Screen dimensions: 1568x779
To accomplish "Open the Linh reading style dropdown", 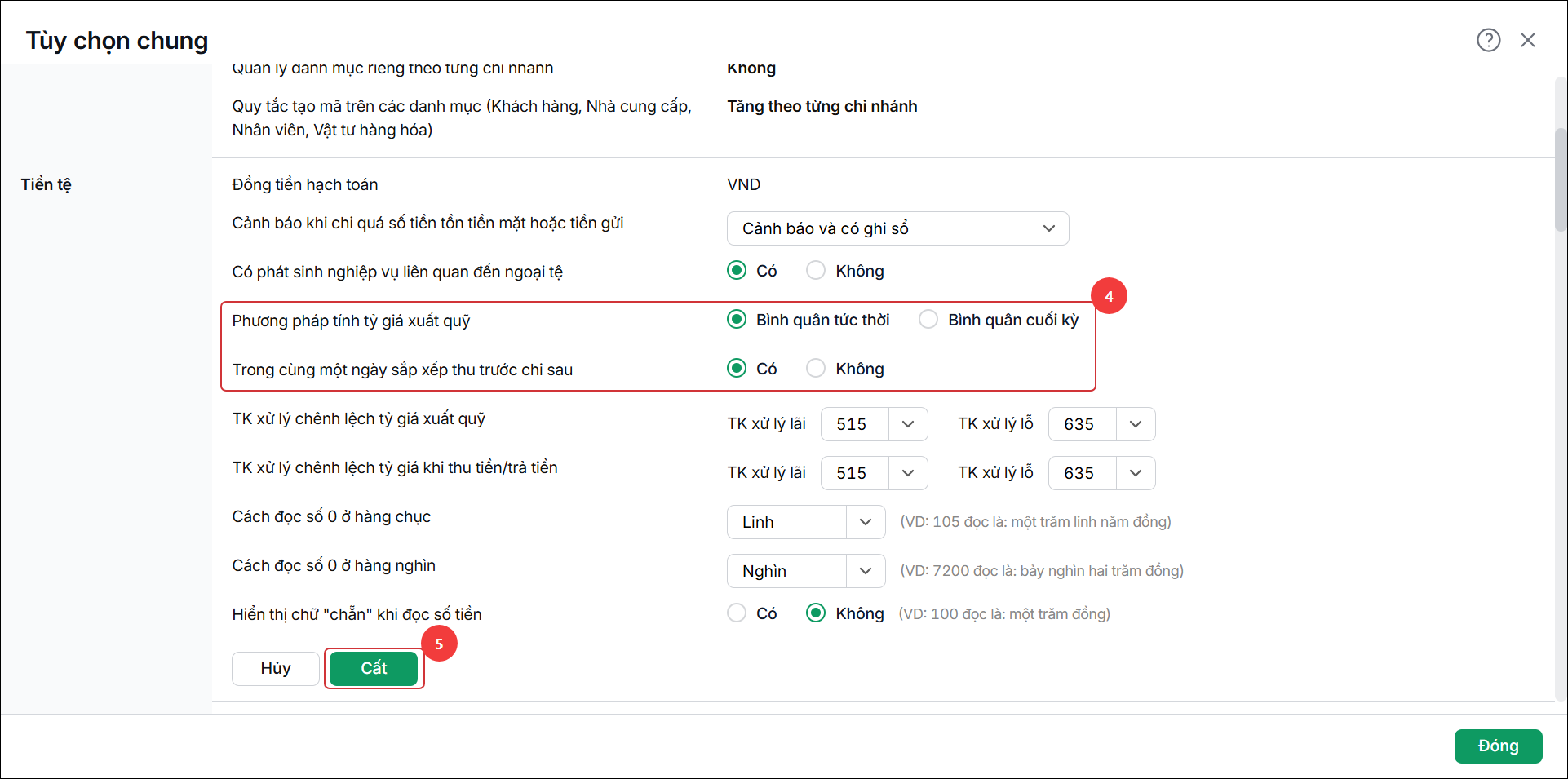I will click(x=806, y=522).
